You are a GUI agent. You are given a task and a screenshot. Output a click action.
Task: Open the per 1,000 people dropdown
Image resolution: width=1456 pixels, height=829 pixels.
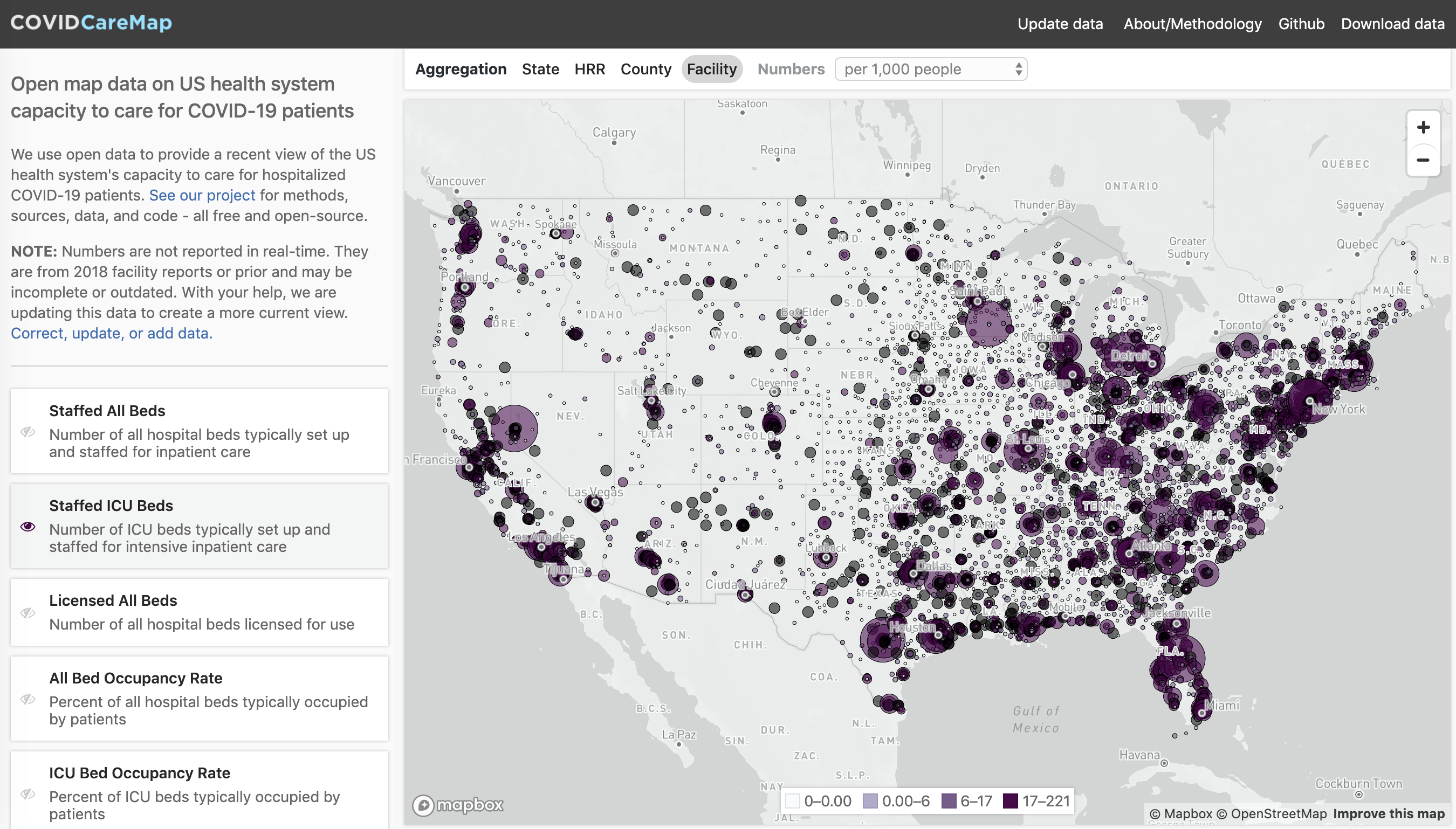coord(931,70)
